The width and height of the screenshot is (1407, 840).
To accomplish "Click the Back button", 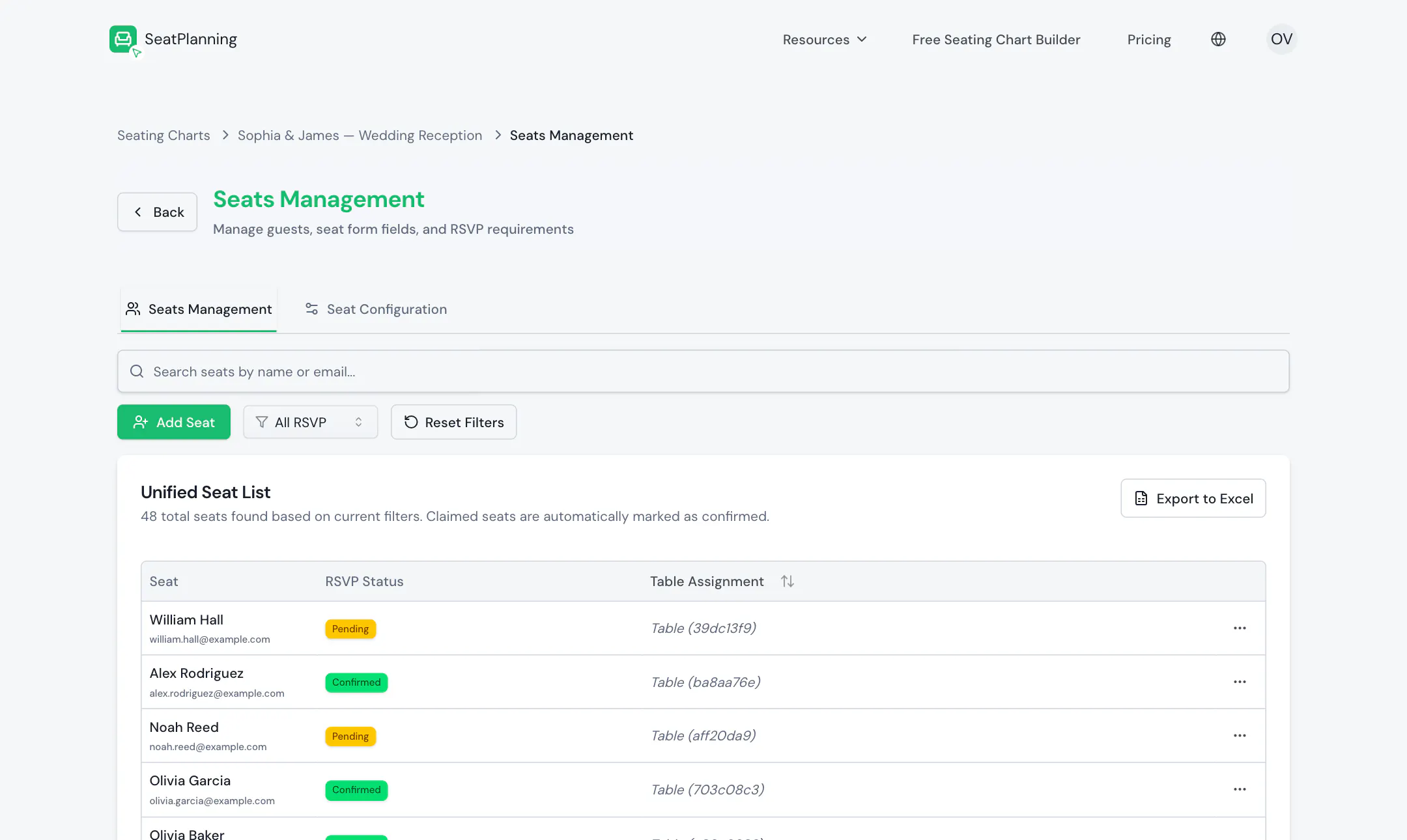I will point(157,212).
